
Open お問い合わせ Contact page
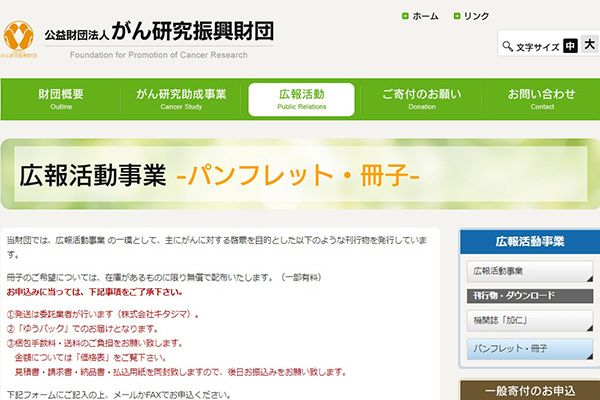pyautogui.click(x=541, y=99)
